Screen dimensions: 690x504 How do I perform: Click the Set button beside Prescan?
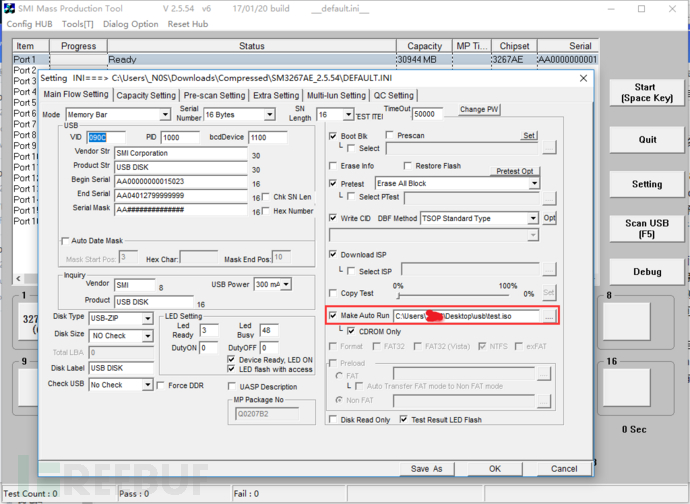coord(529,136)
